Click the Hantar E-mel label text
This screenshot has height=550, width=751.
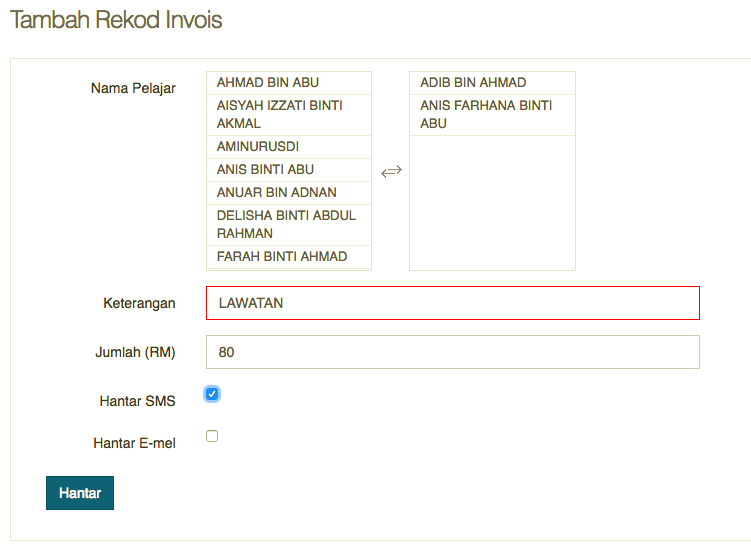[x=134, y=443]
